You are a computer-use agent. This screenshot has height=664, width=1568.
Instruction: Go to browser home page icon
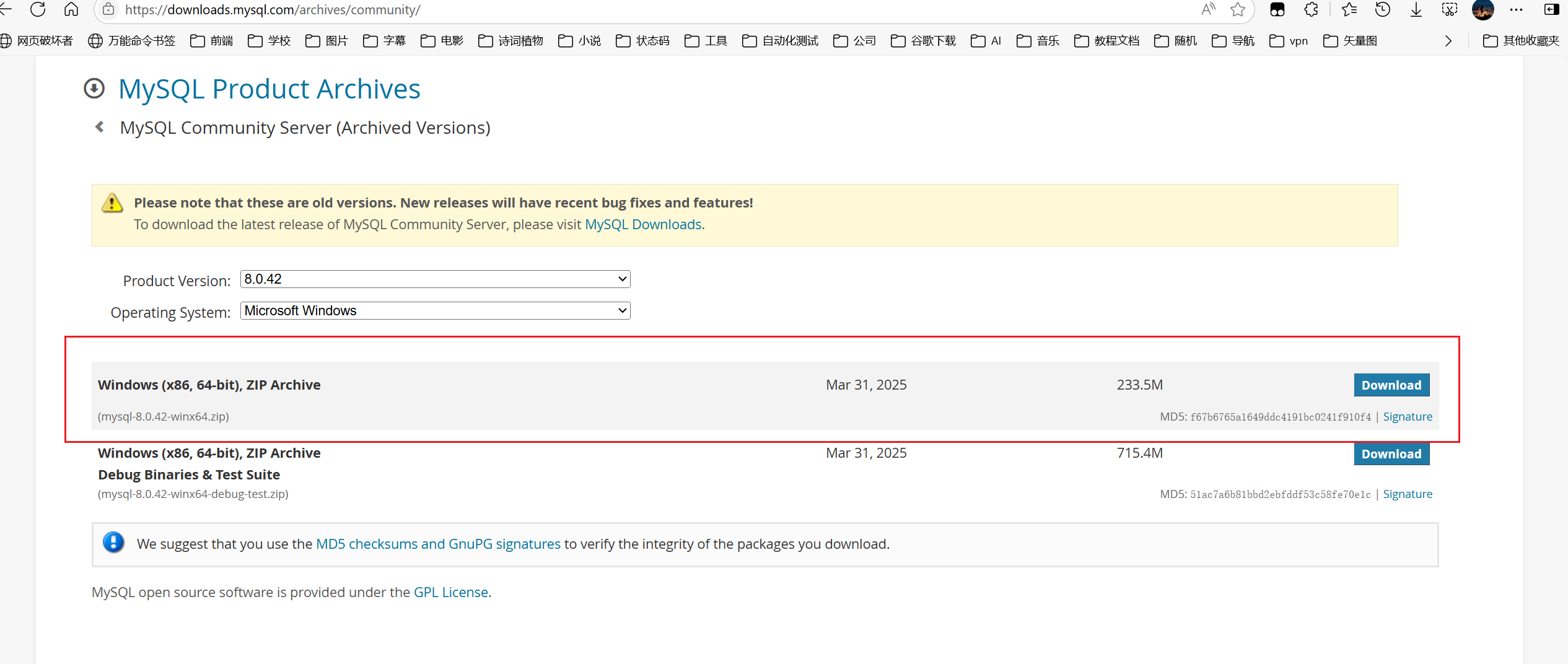click(x=71, y=9)
